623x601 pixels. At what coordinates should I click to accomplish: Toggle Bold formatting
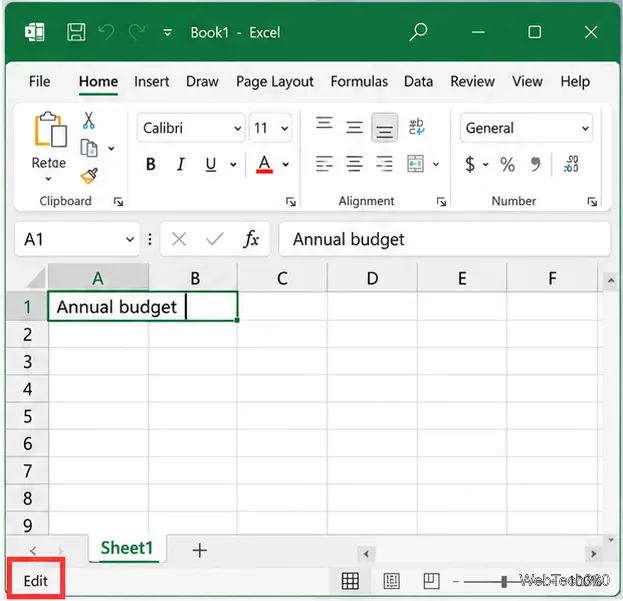(151, 164)
